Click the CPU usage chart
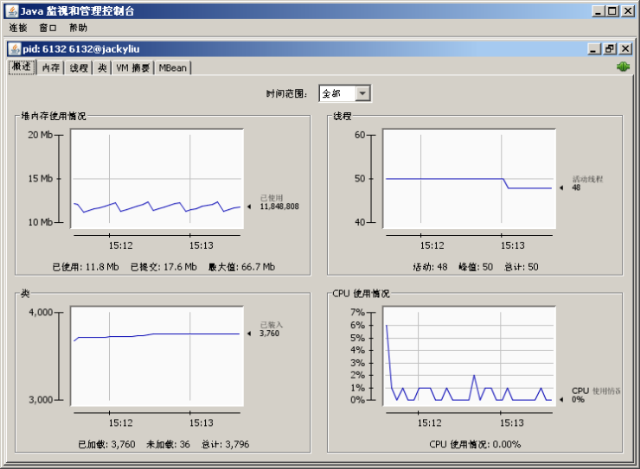 click(469, 356)
